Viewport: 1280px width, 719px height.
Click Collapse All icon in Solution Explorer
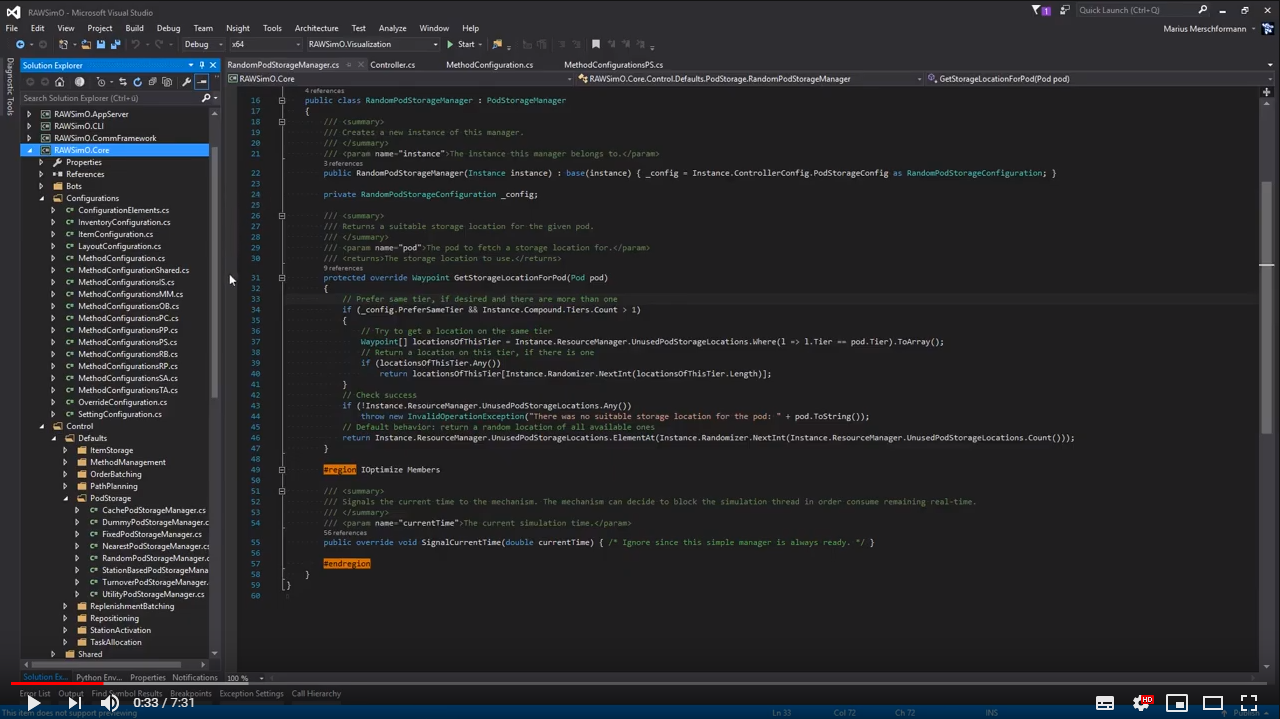(152, 82)
